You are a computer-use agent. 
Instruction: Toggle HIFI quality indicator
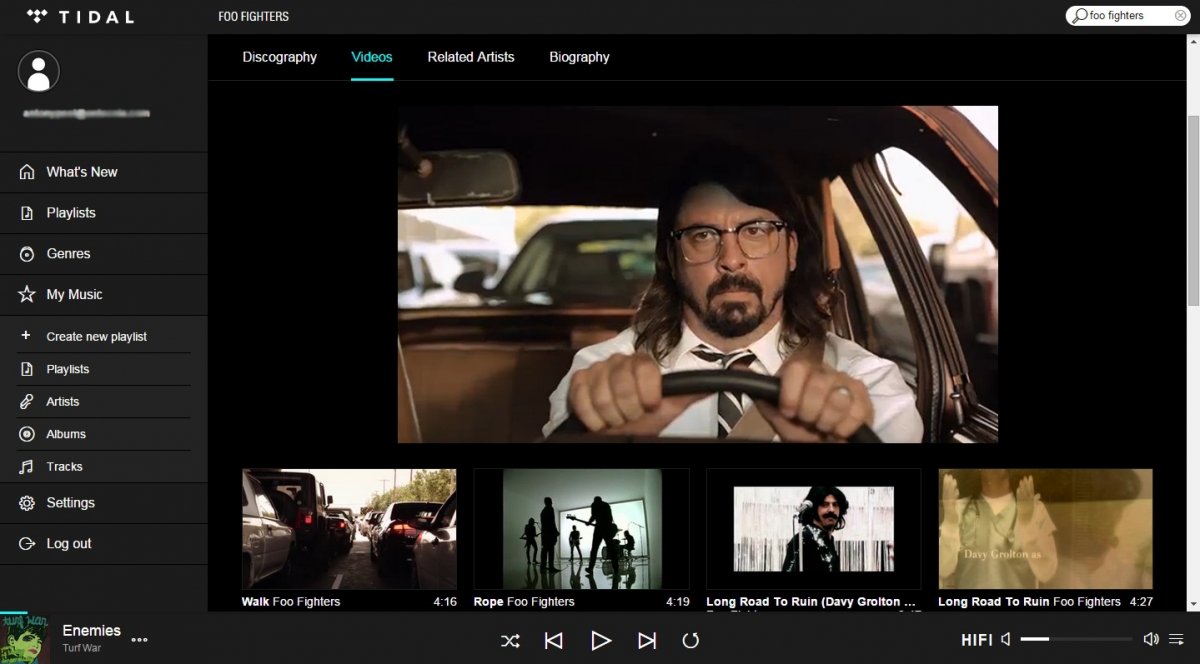(x=977, y=640)
